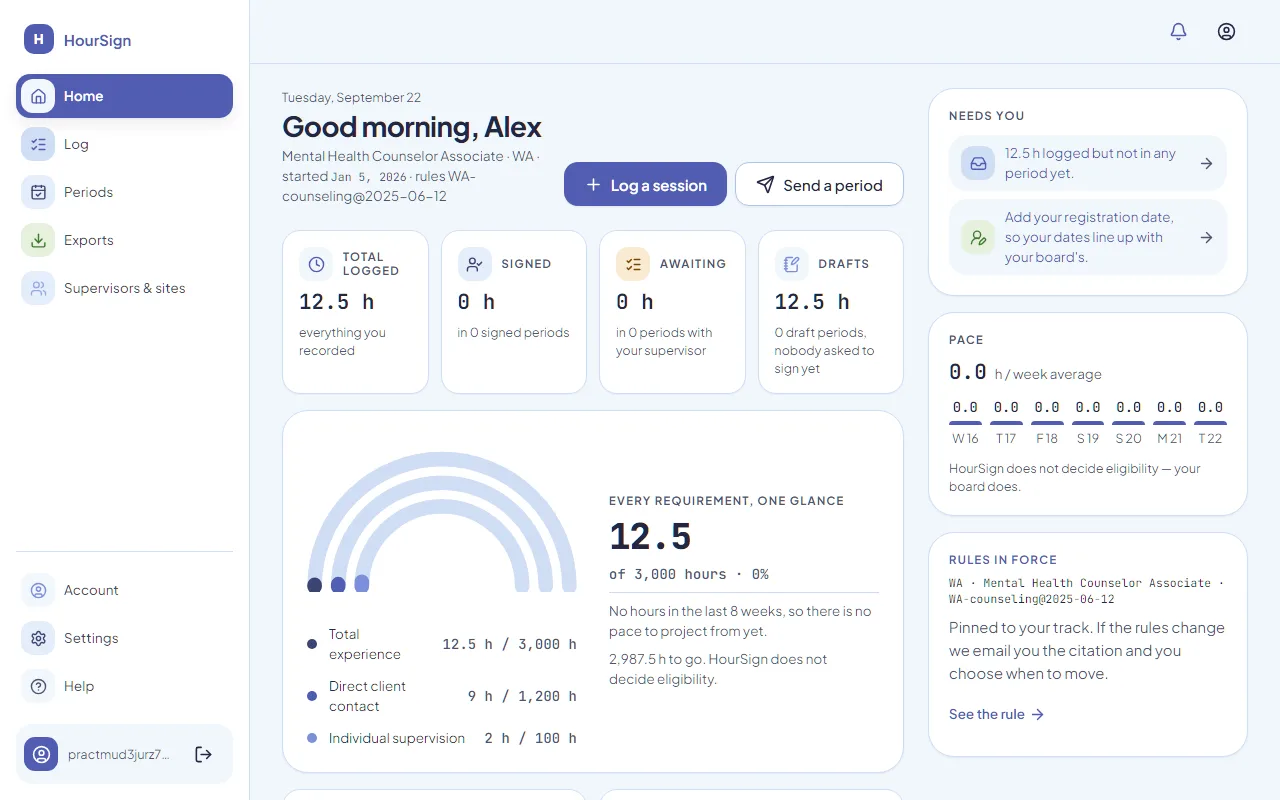Screen dimensions: 1280x800
Task: Click the Settings gear icon
Action: click(x=38, y=638)
